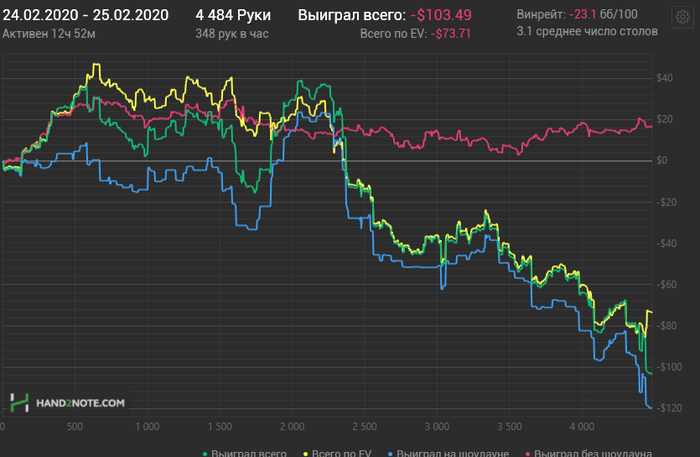The image size is (700, 457).
Task: Click the green legend dot for 'Выиграл всего'
Action: pyautogui.click(x=205, y=454)
